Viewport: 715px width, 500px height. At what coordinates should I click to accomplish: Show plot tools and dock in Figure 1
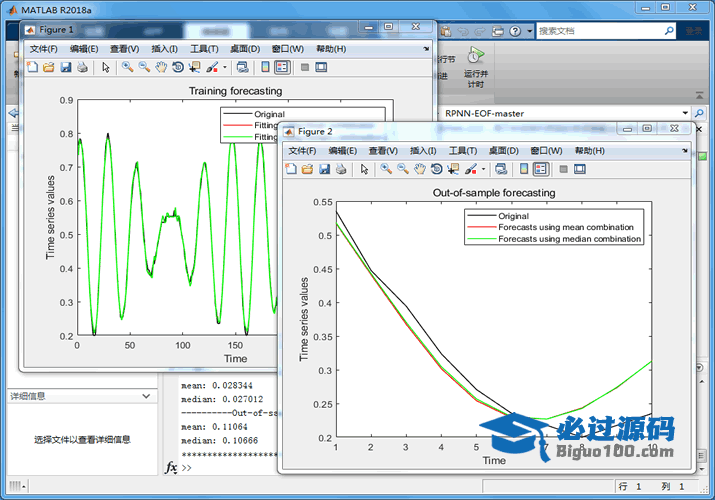pos(321,67)
